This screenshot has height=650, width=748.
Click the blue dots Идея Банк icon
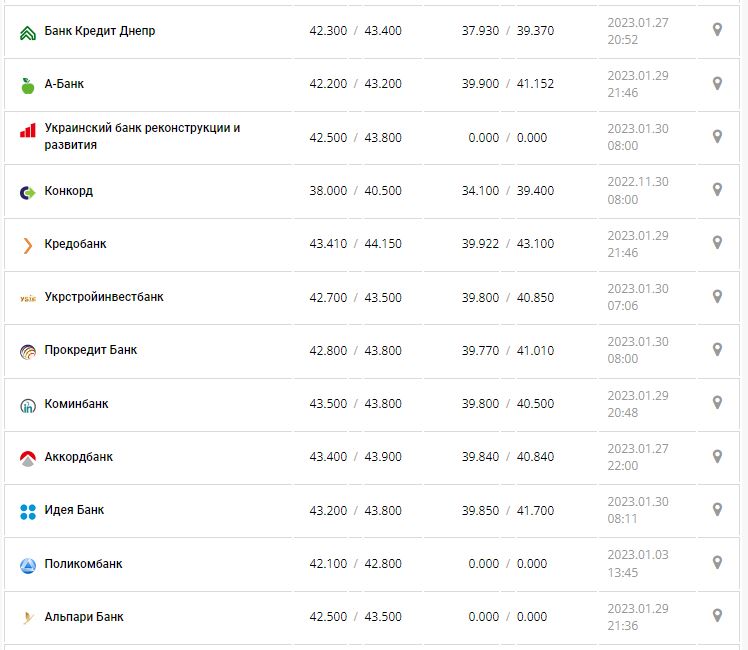click(28, 511)
